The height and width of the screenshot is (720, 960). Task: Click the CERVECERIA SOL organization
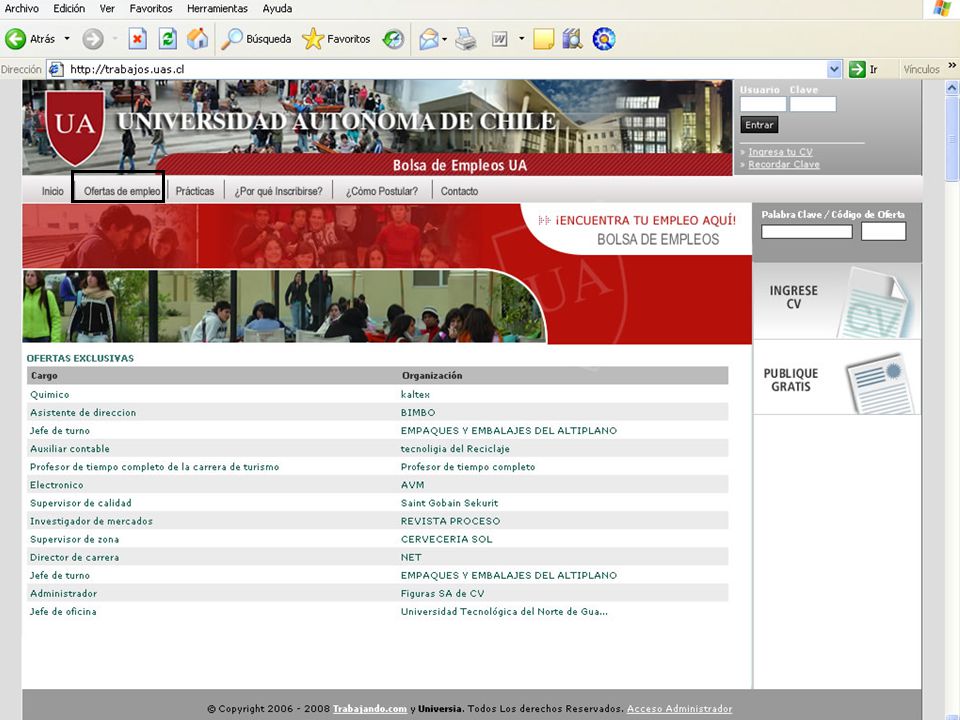pos(446,539)
